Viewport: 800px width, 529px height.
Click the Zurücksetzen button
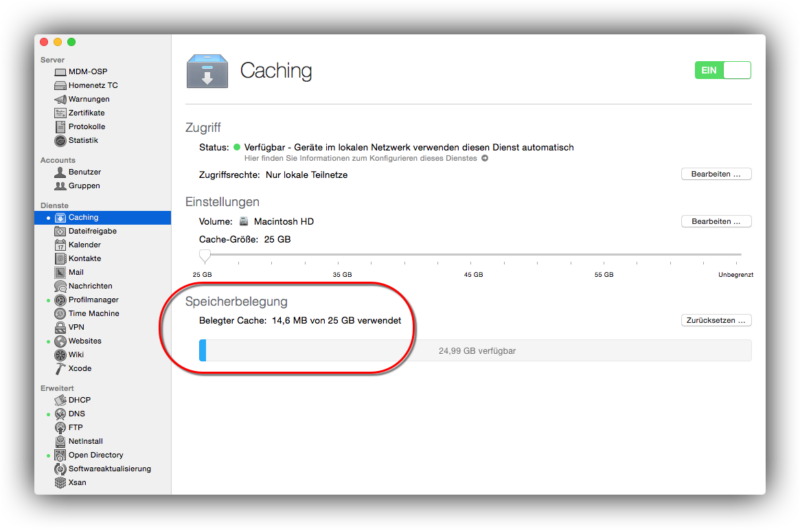click(x=716, y=320)
